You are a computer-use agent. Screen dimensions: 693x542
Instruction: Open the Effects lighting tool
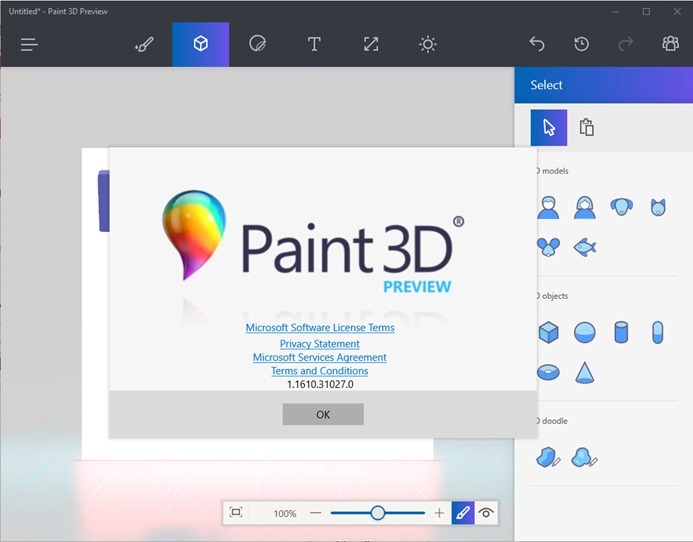coord(428,44)
